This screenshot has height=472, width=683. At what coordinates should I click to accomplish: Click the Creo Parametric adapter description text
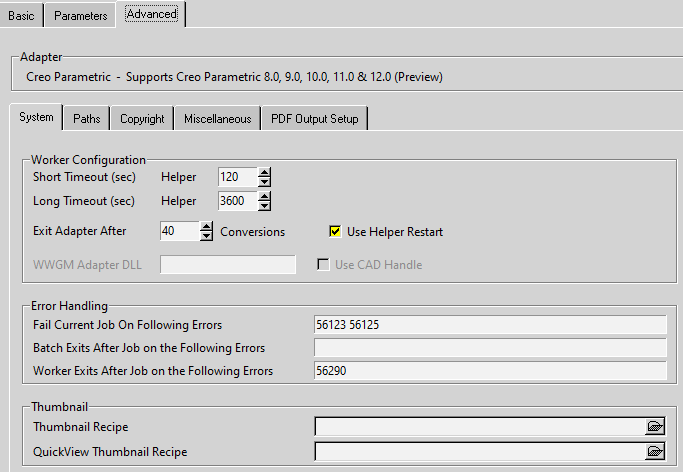[234, 77]
